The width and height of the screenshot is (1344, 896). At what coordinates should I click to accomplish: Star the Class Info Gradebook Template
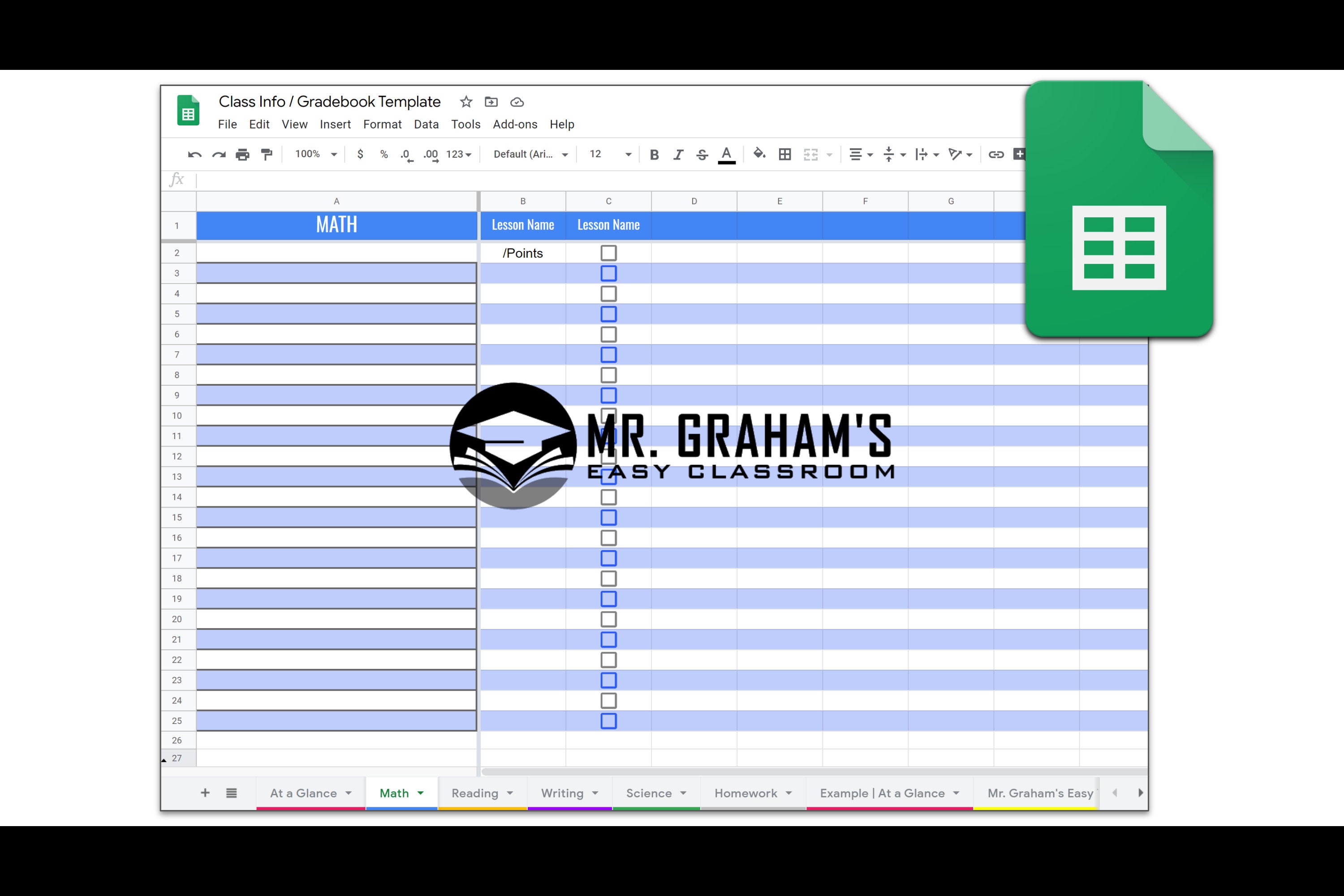click(x=466, y=102)
